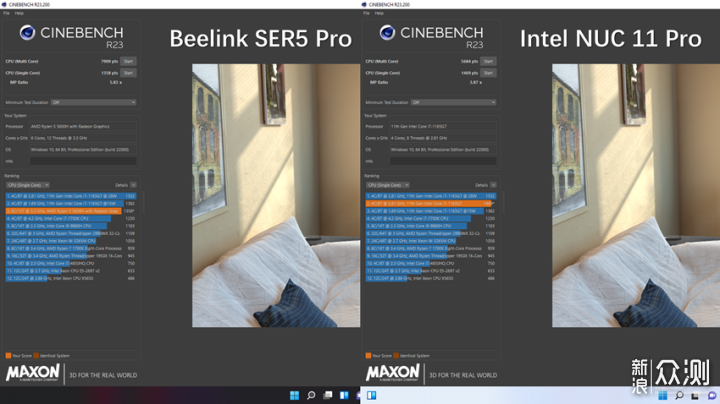The width and height of the screenshot is (720, 404).
Task: Start CPU Multi Core test in left window
Action: [128, 61]
